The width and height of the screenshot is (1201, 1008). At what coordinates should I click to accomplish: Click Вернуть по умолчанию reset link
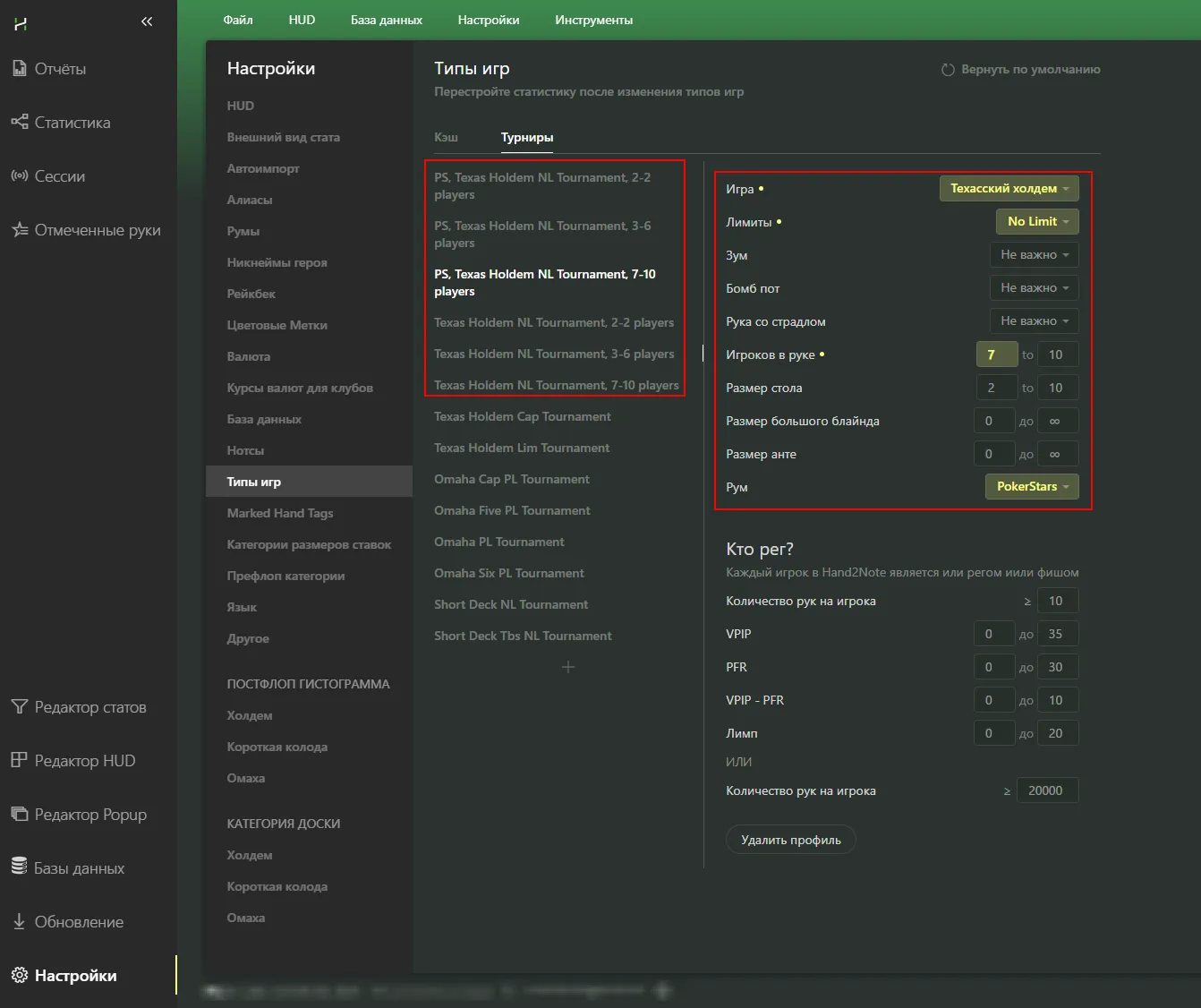[x=1021, y=70]
